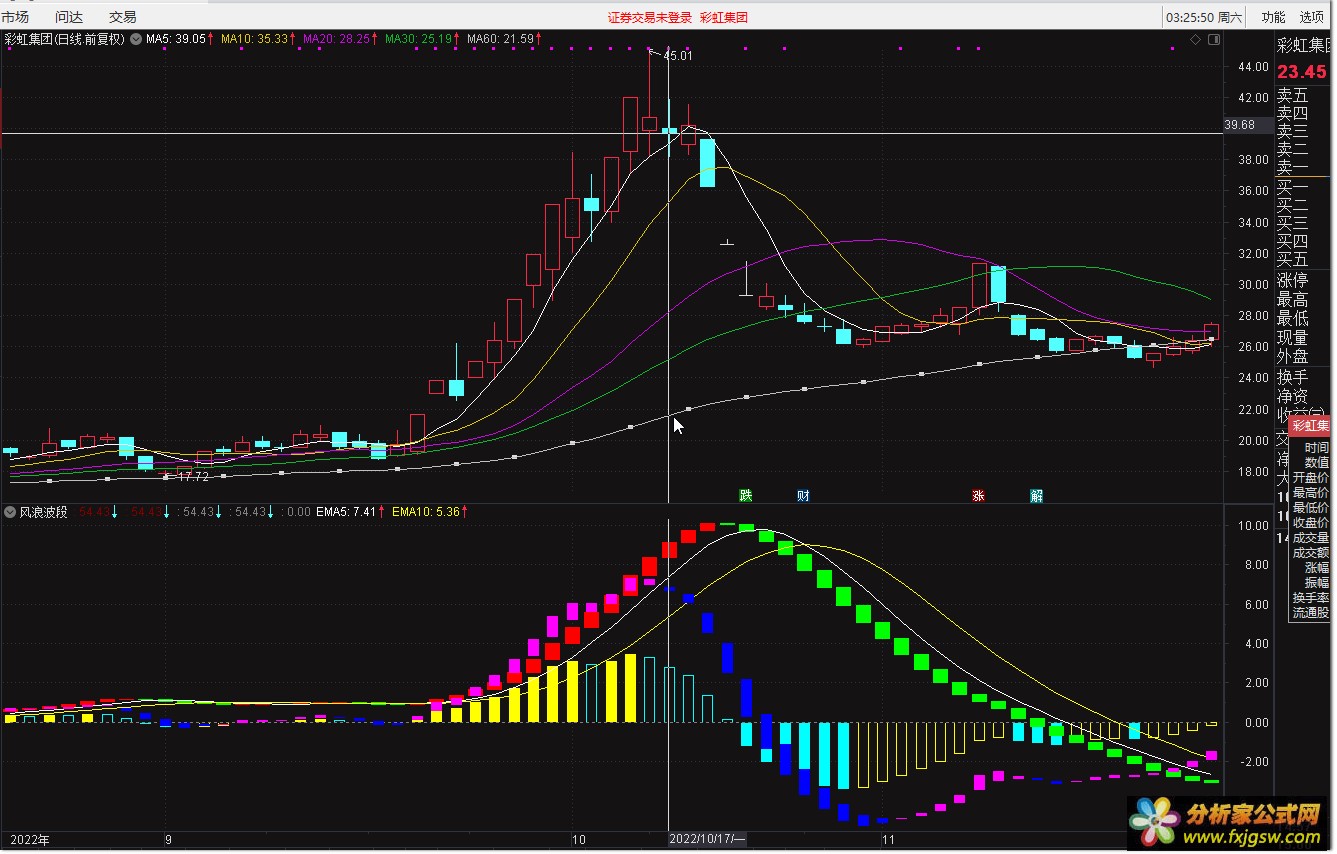Click the 振幅 row in tooltip

point(1316,583)
